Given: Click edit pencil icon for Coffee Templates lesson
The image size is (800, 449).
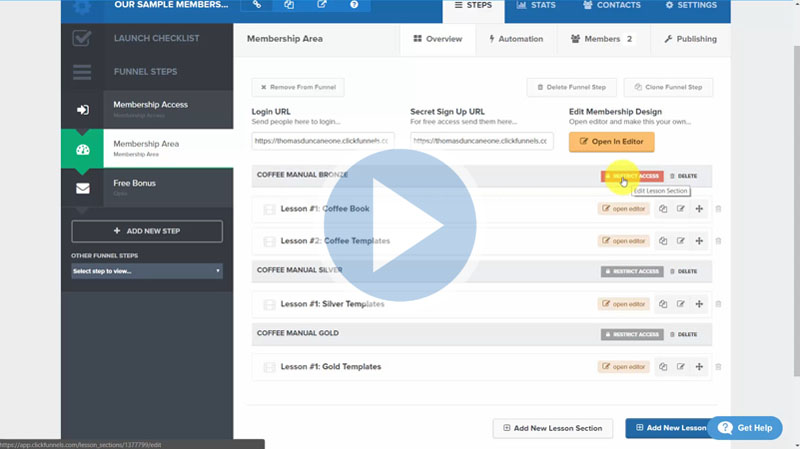Looking at the screenshot, I should (681, 241).
